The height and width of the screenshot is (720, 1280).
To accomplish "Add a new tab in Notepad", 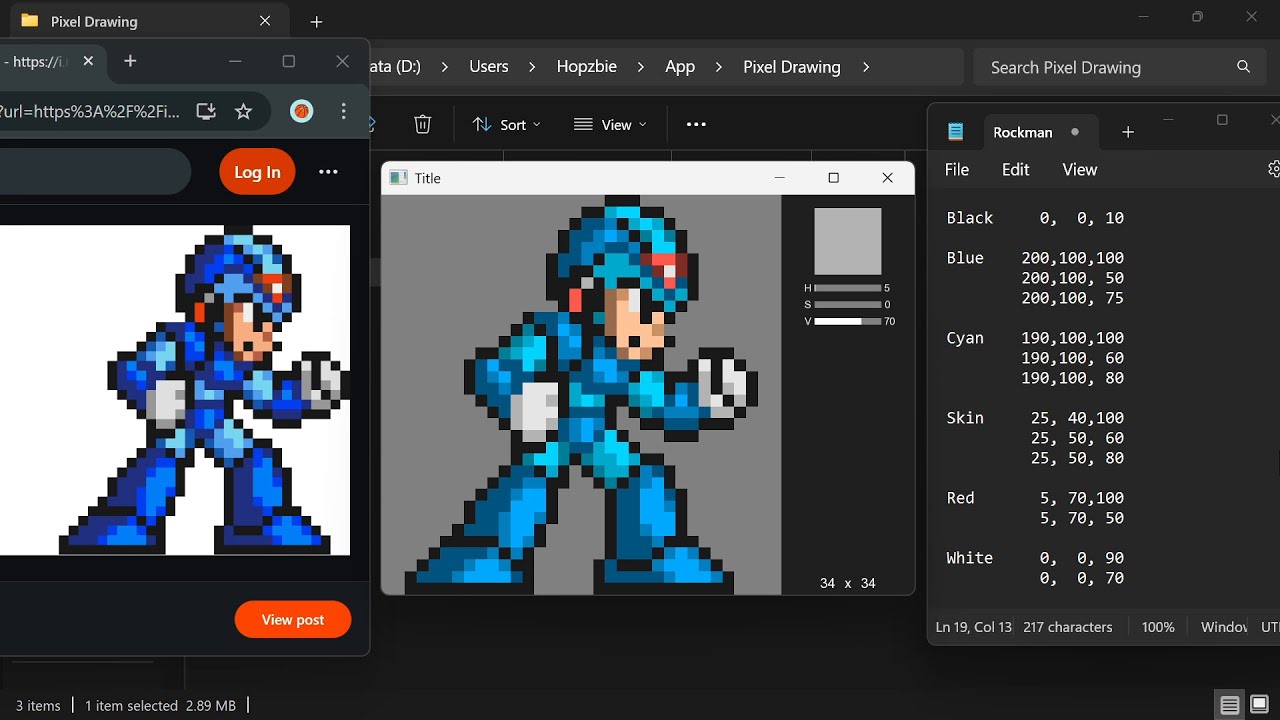I will 1128,132.
